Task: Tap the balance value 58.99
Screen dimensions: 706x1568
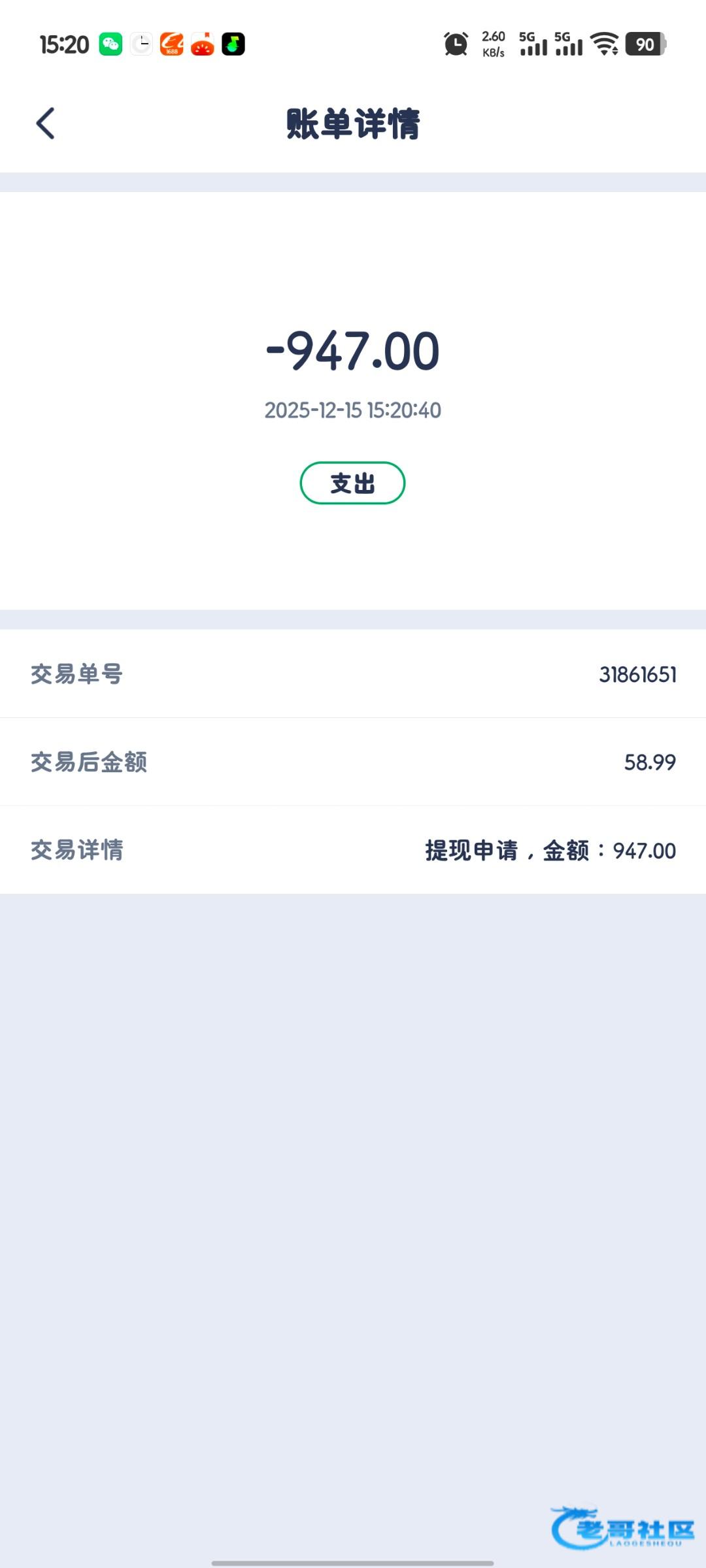Action: [650, 762]
